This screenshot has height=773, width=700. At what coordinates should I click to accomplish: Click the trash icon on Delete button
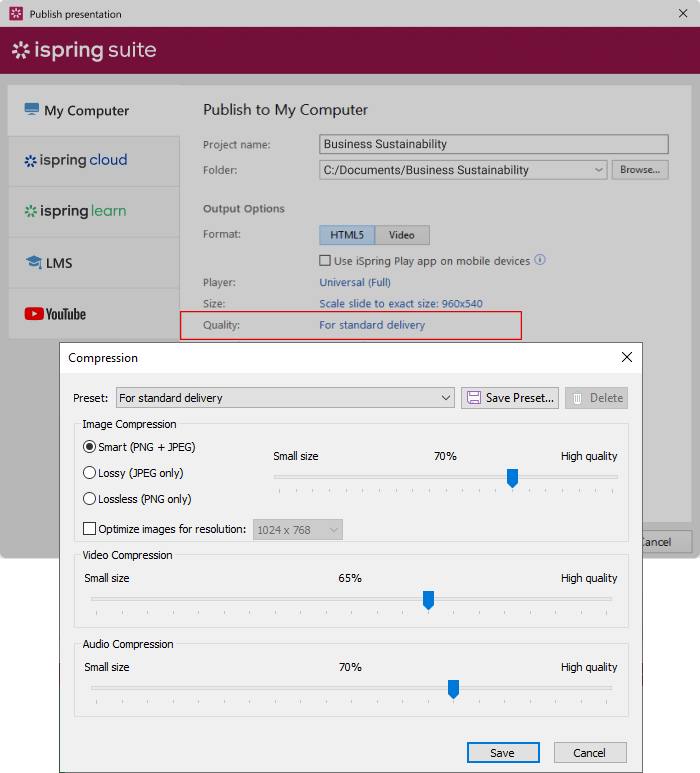(x=577, y=398)
